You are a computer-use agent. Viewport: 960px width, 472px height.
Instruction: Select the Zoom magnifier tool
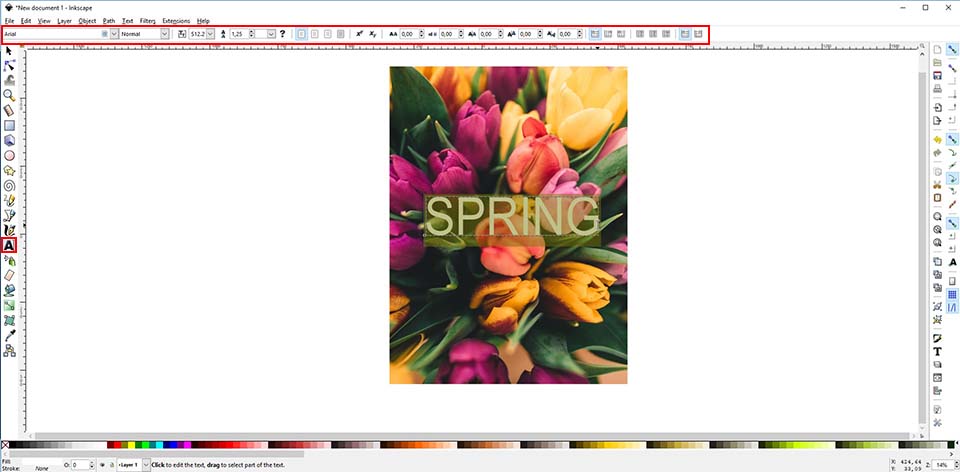[9, 95]
